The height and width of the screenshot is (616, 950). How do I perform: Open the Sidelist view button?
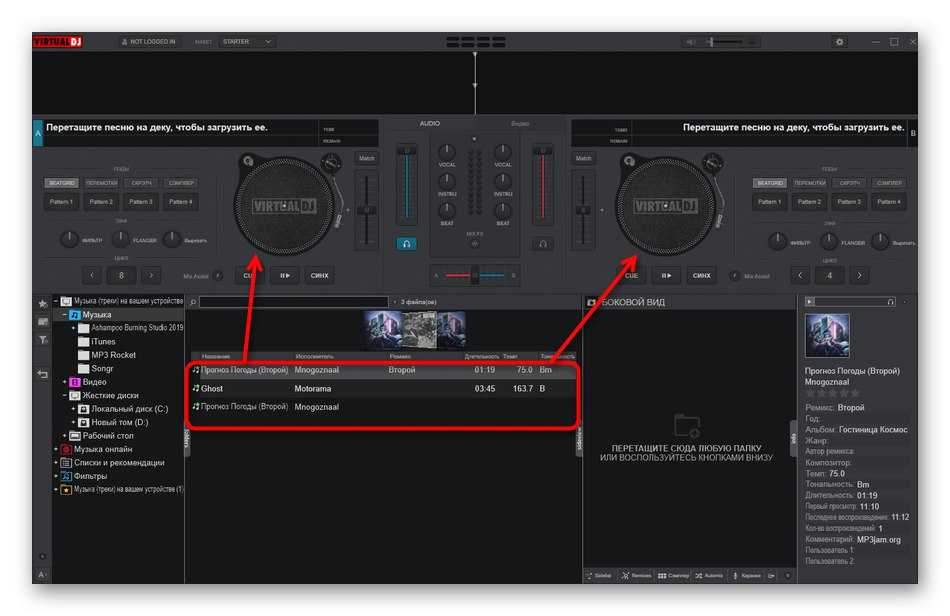point(599,575)
